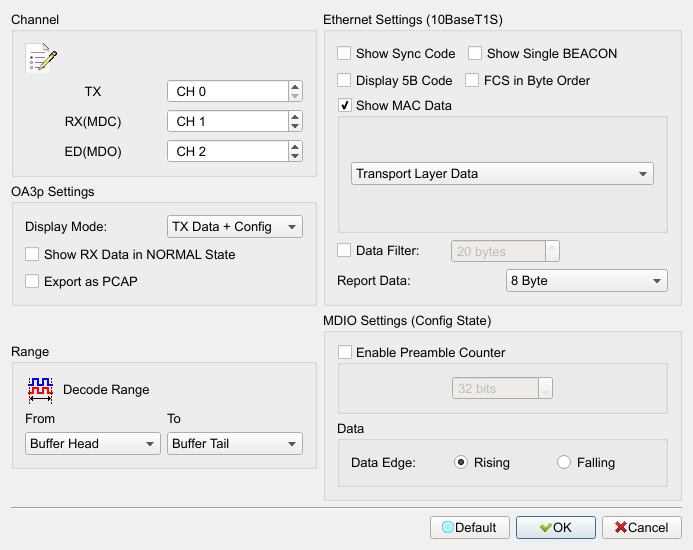Click the Data Edge label

(x=383, y=463)
